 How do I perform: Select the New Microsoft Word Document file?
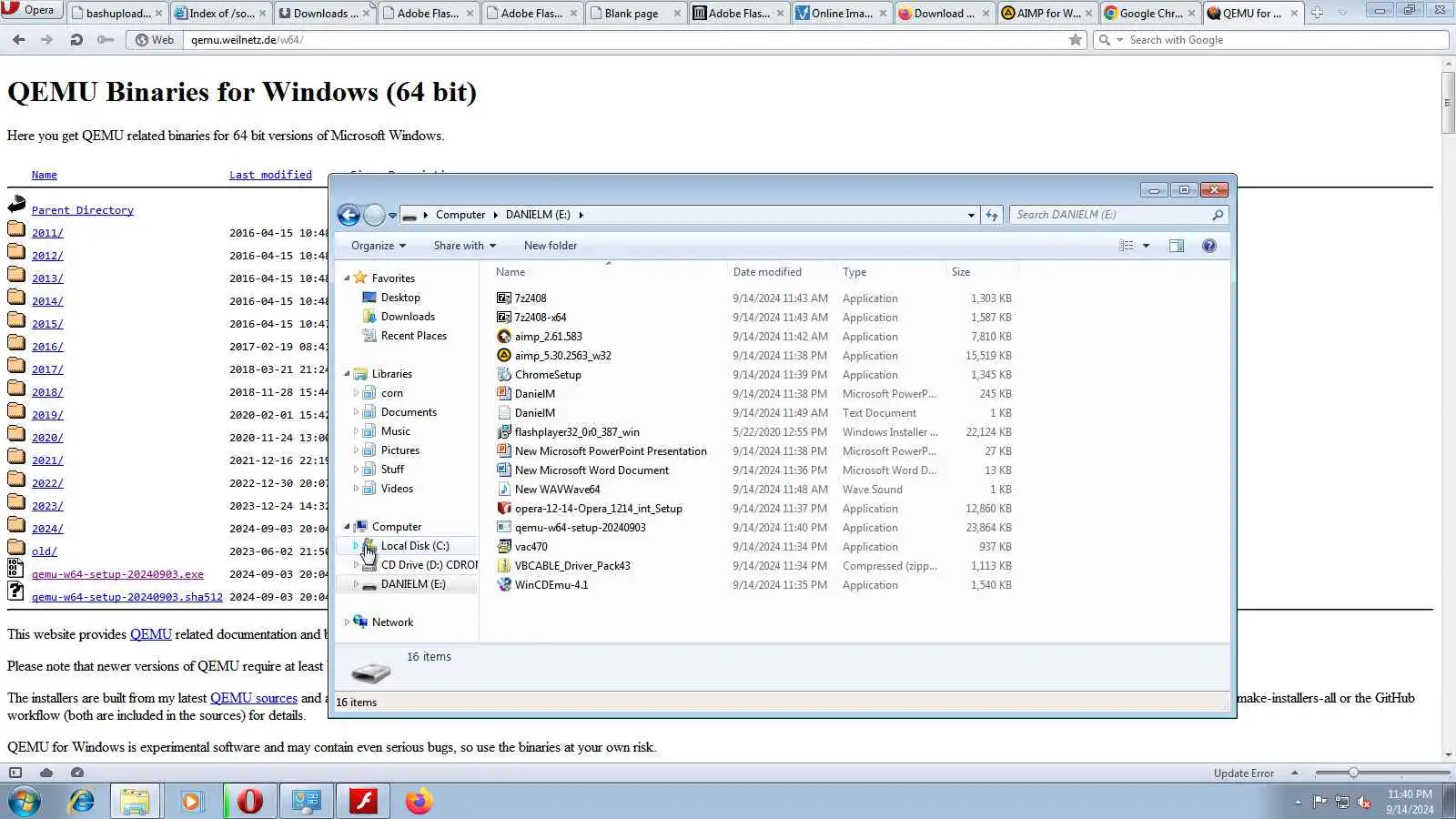(x=591, y=470)
